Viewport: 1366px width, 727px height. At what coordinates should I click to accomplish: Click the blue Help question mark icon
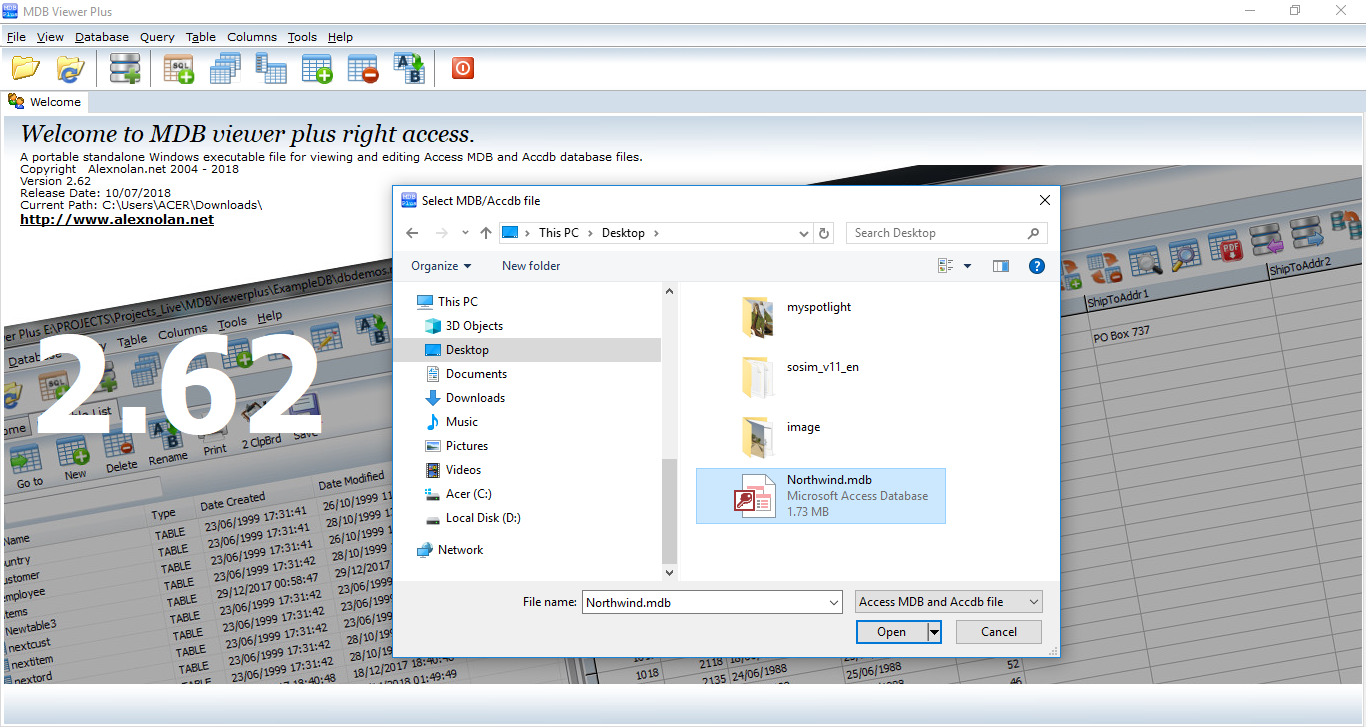pyautogui.click(x=1037, y=266)
